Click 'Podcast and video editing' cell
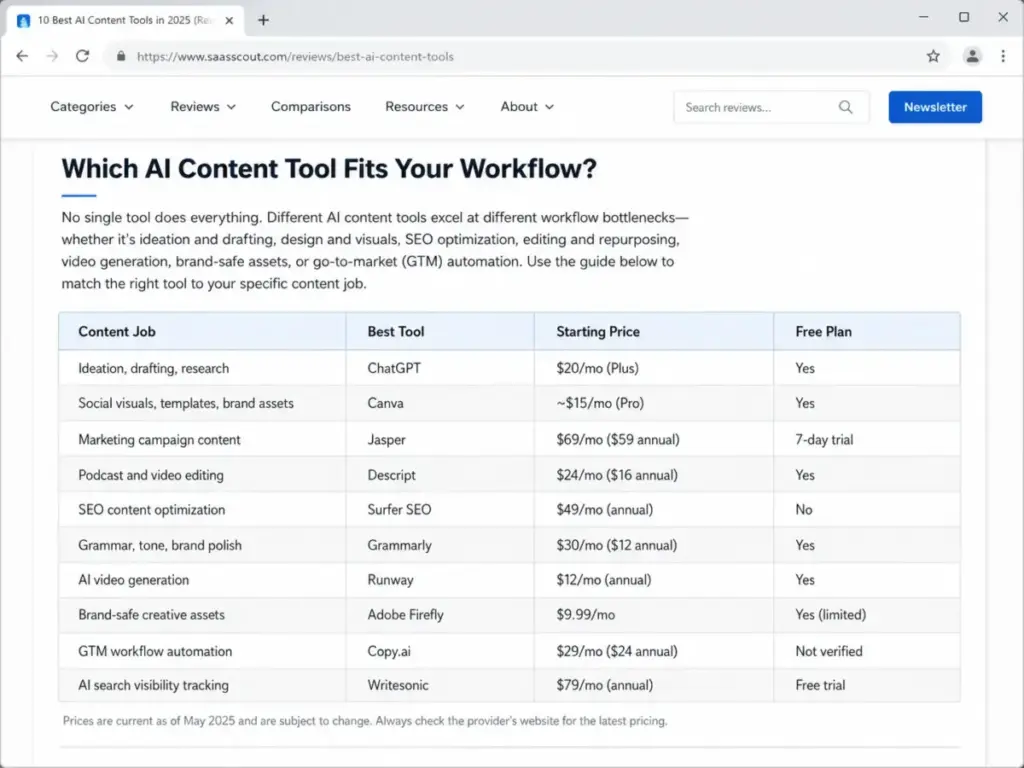Screen dimensions: 1024x768 click(202, 475)
